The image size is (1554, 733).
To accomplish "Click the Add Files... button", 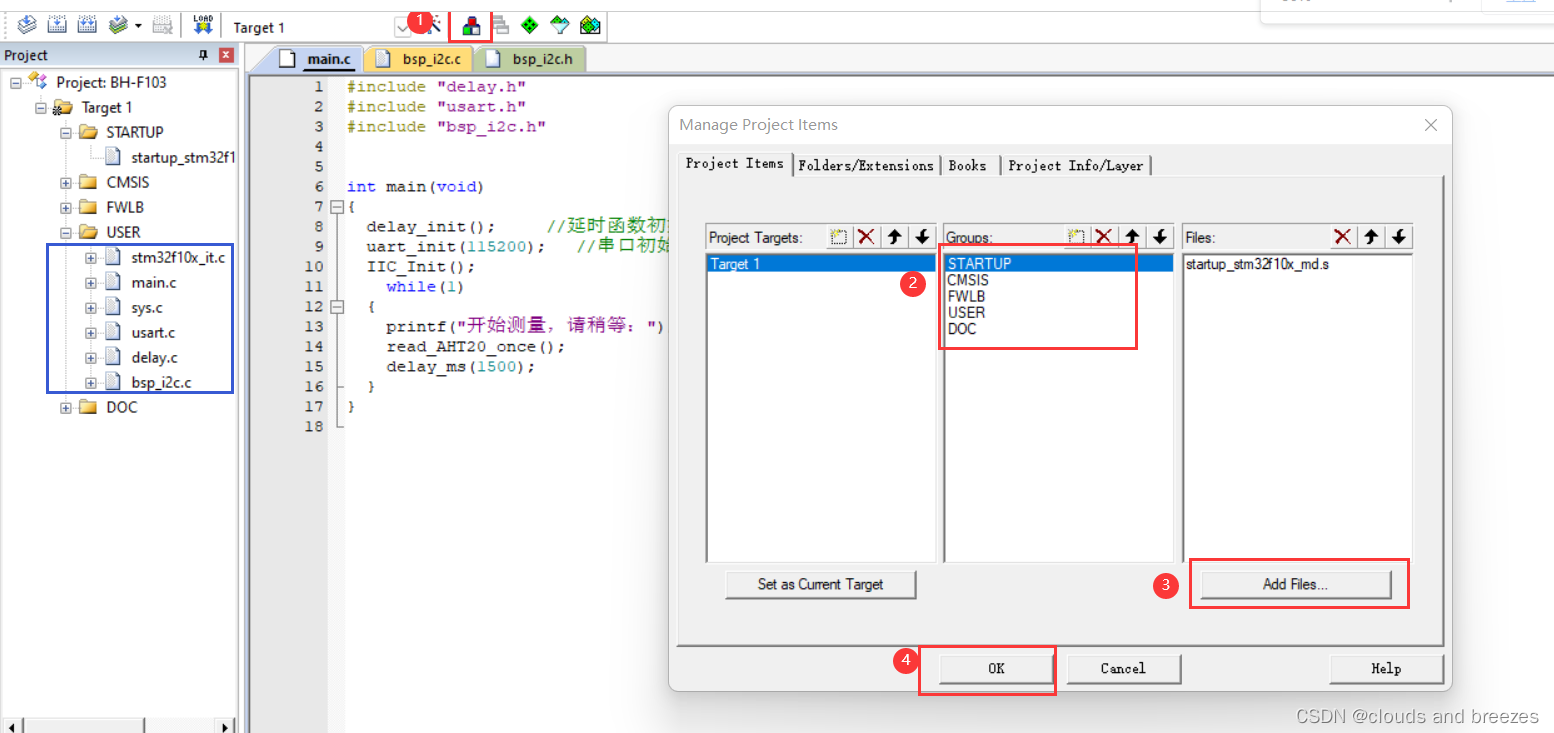I will coord(1296,584).
